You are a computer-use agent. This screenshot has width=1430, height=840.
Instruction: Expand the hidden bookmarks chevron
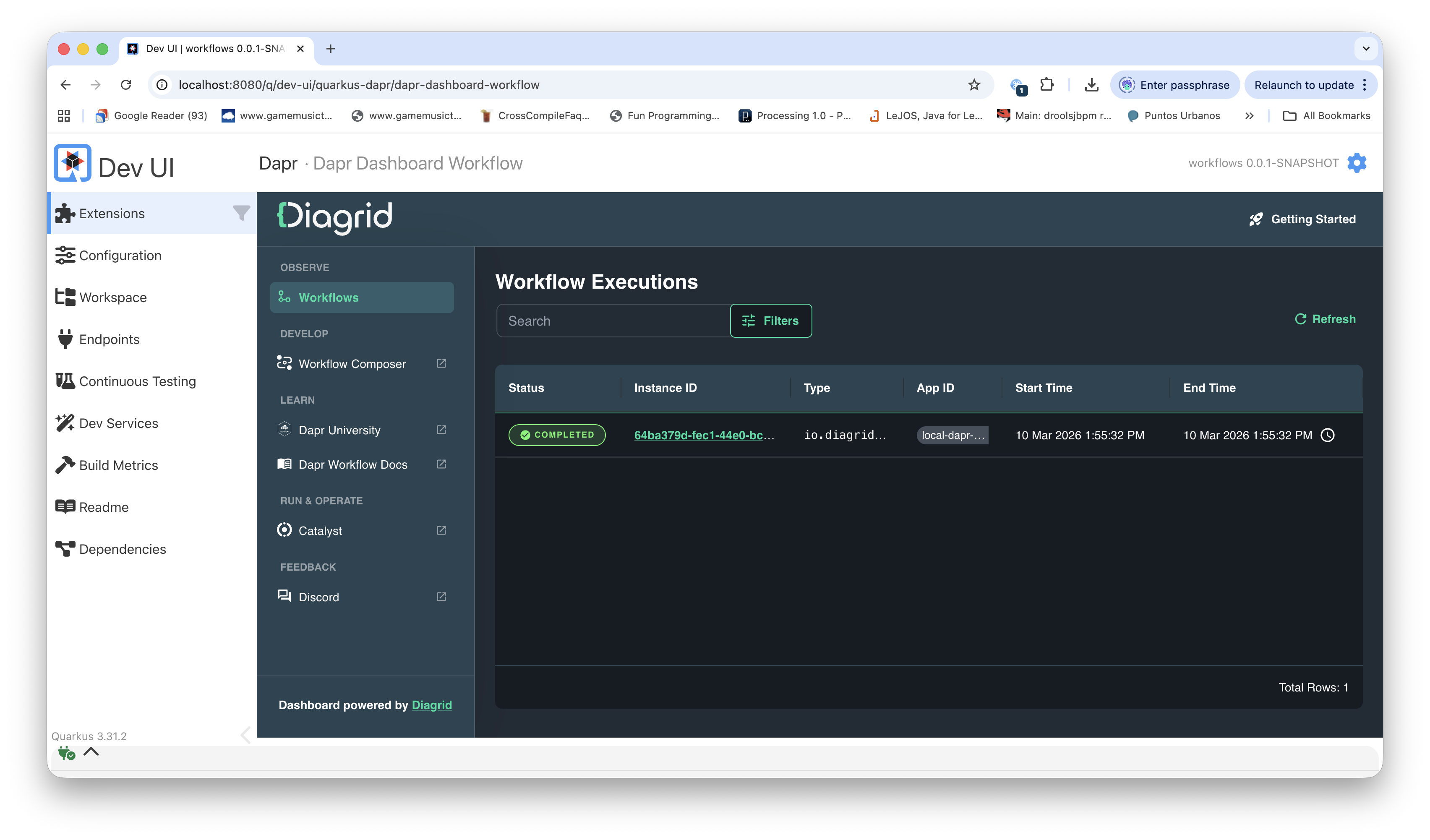coord(1250,115)
